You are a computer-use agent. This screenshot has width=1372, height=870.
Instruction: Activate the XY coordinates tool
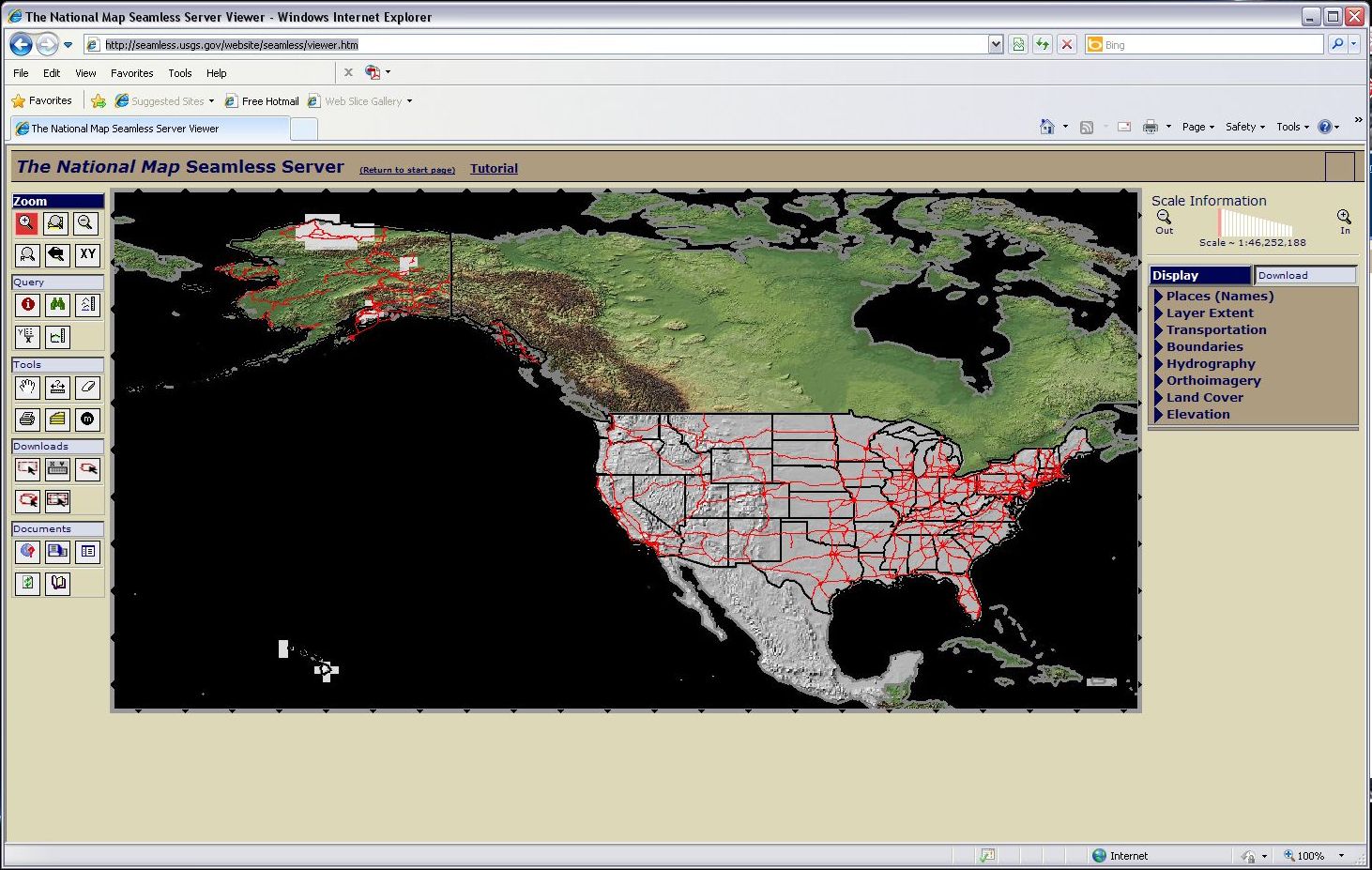click(x=87, y=254)
